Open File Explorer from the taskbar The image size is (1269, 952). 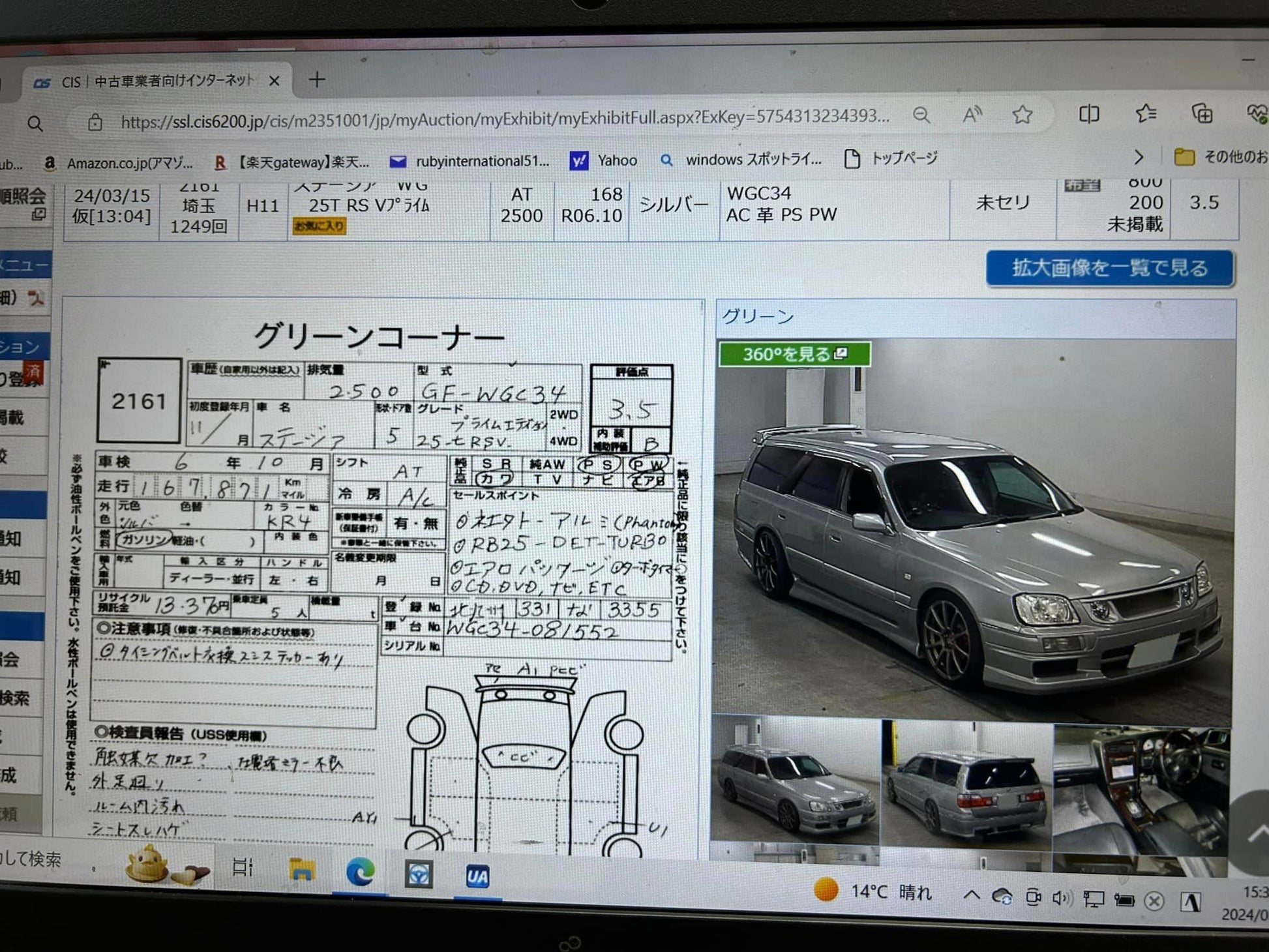(301, 870)
